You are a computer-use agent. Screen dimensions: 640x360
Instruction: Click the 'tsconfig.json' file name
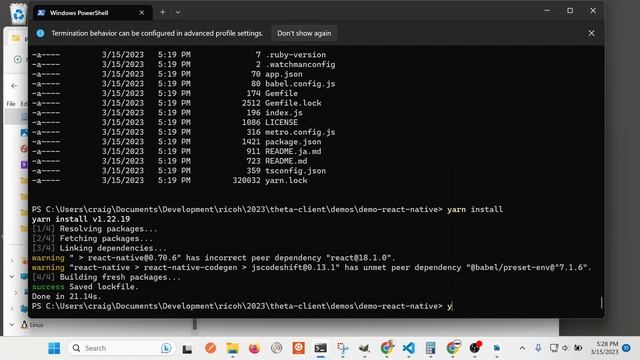[x=296, y=171]
